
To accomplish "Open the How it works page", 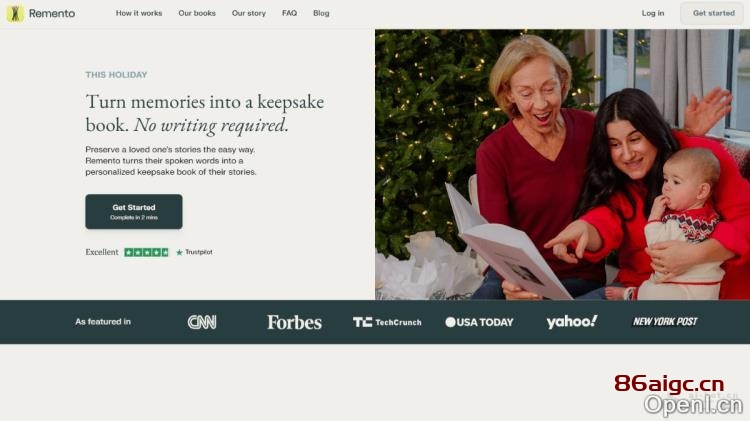I will coord(139,13).
